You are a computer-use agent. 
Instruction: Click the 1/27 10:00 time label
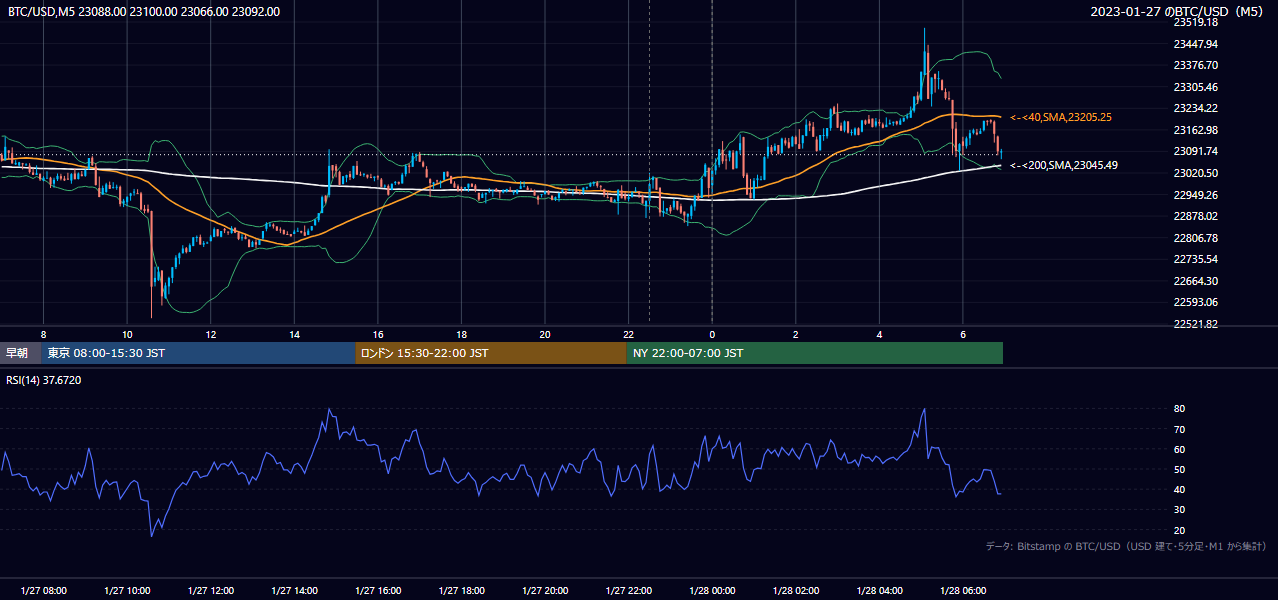(127, 591)
